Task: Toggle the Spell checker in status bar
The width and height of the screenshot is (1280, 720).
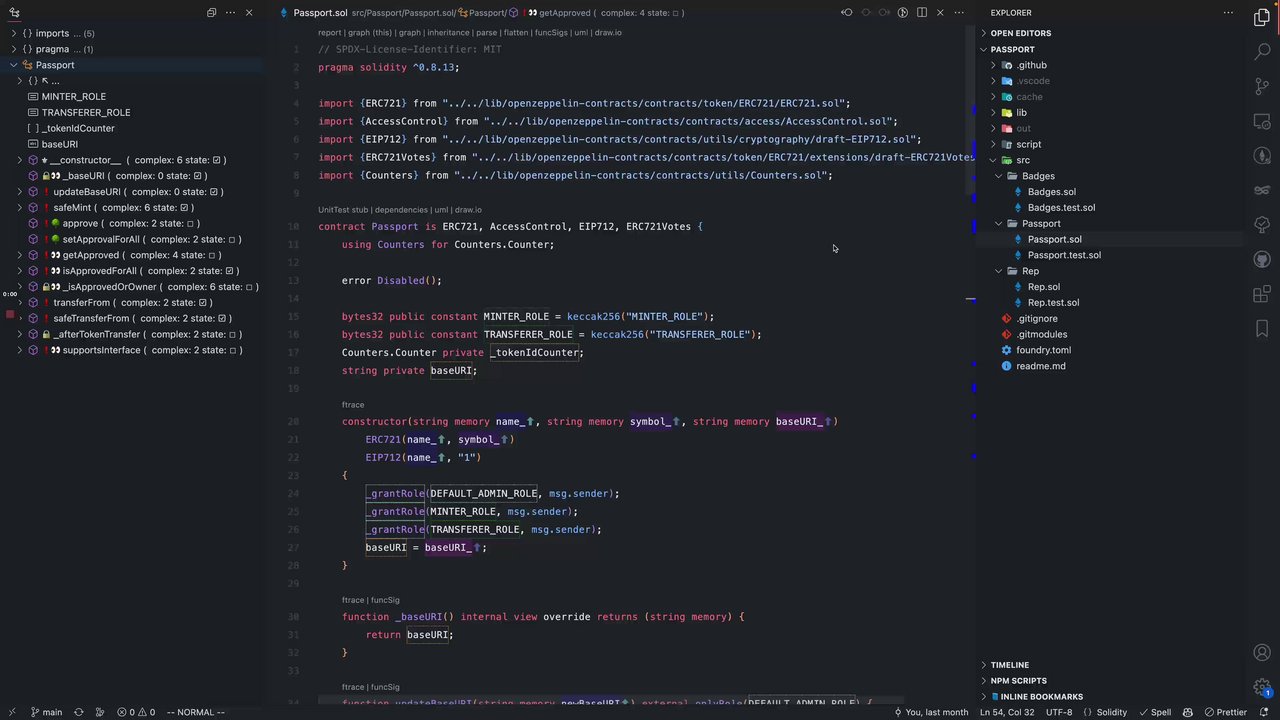Action: click(x=1154, y=712)
